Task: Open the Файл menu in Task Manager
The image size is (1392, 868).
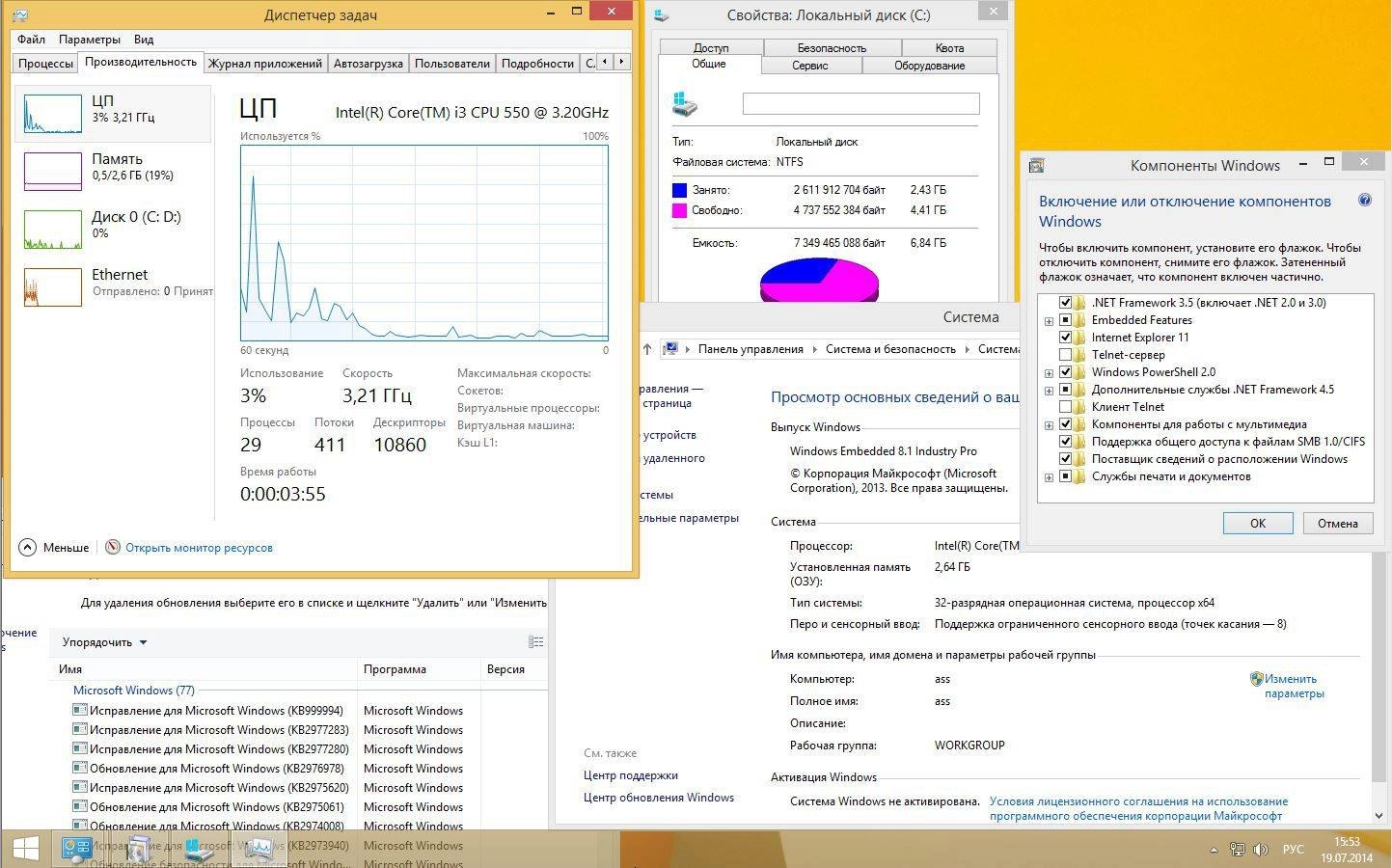Action: coord(31,40)
